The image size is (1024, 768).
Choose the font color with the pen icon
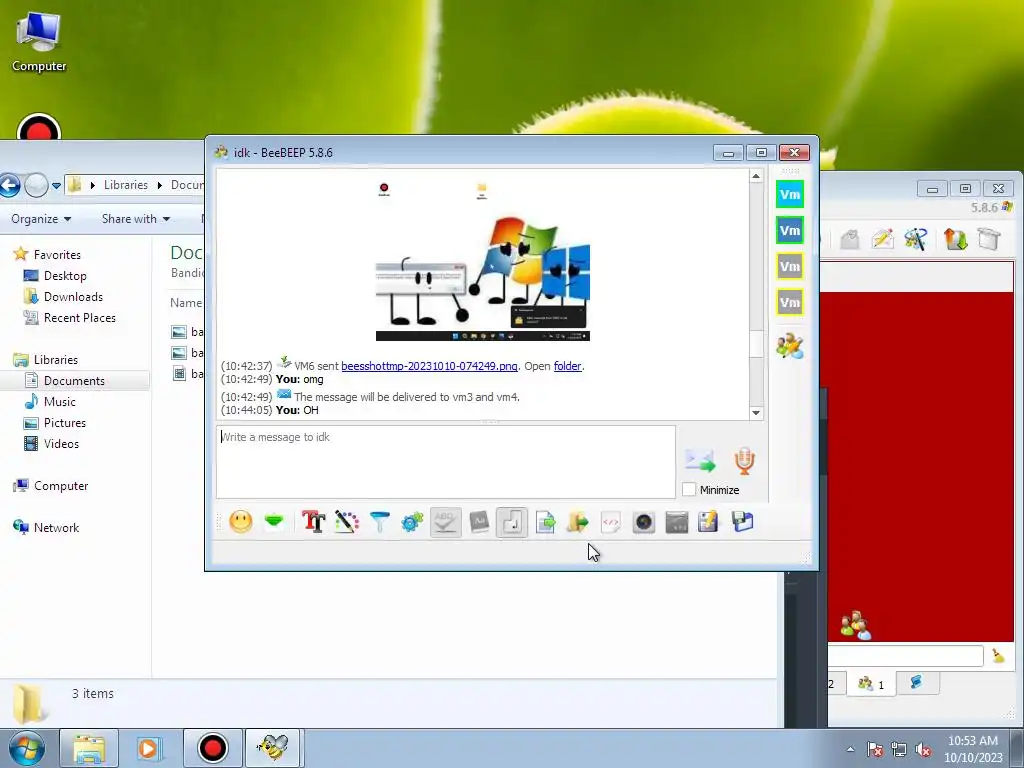point(347,521)
